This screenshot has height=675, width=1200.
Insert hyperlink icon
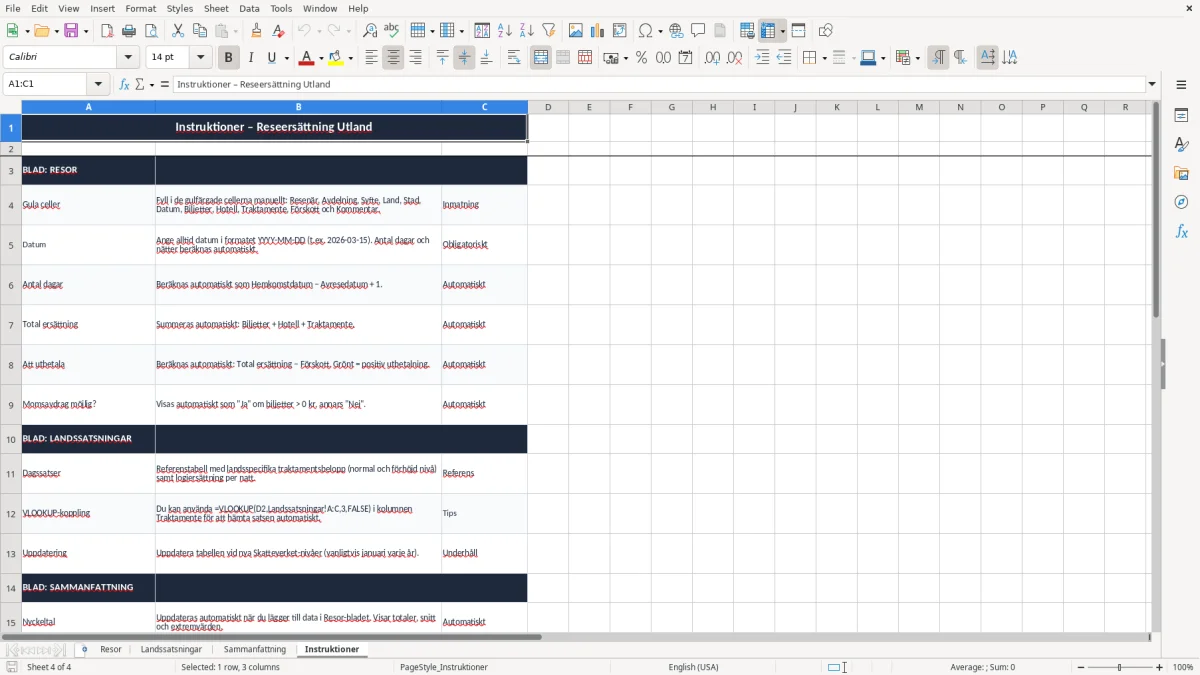pyautogui.click(x=677, y=31)
